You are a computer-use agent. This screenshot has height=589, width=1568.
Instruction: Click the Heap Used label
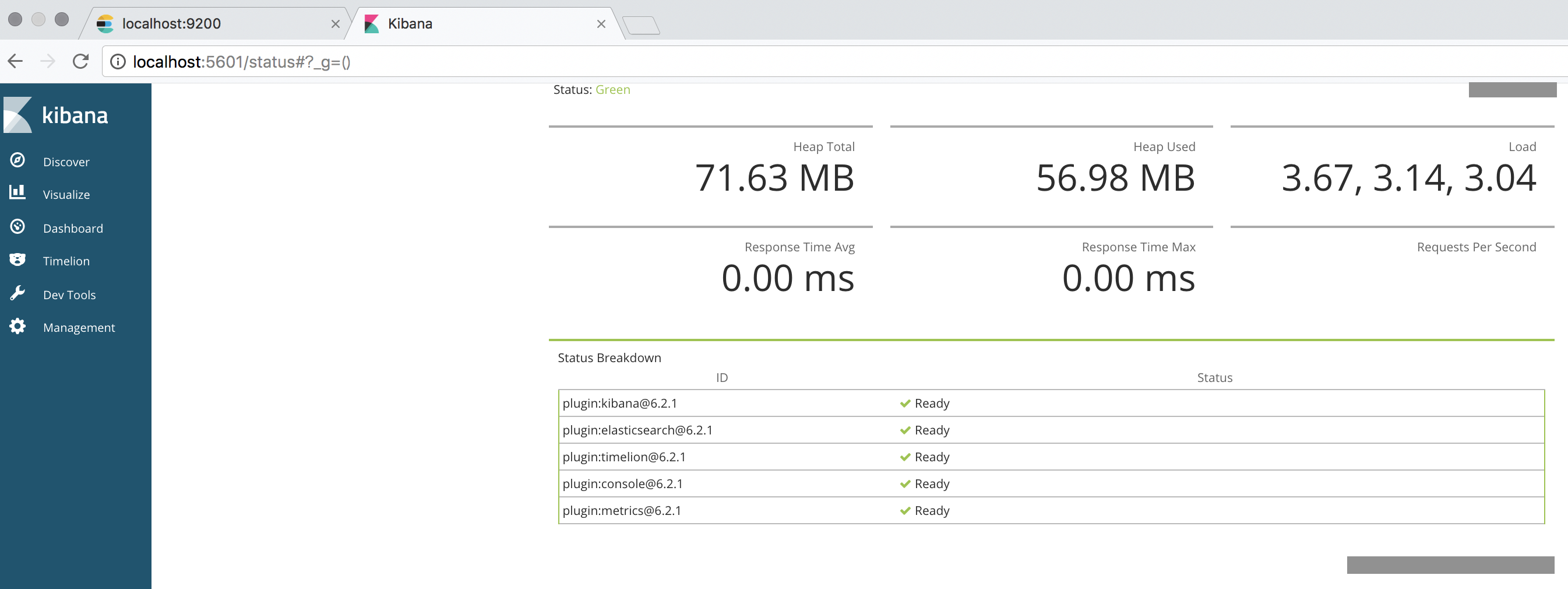(1164, 146)
